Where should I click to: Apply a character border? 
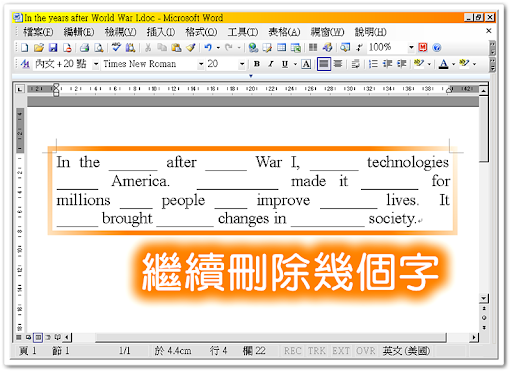306,64
